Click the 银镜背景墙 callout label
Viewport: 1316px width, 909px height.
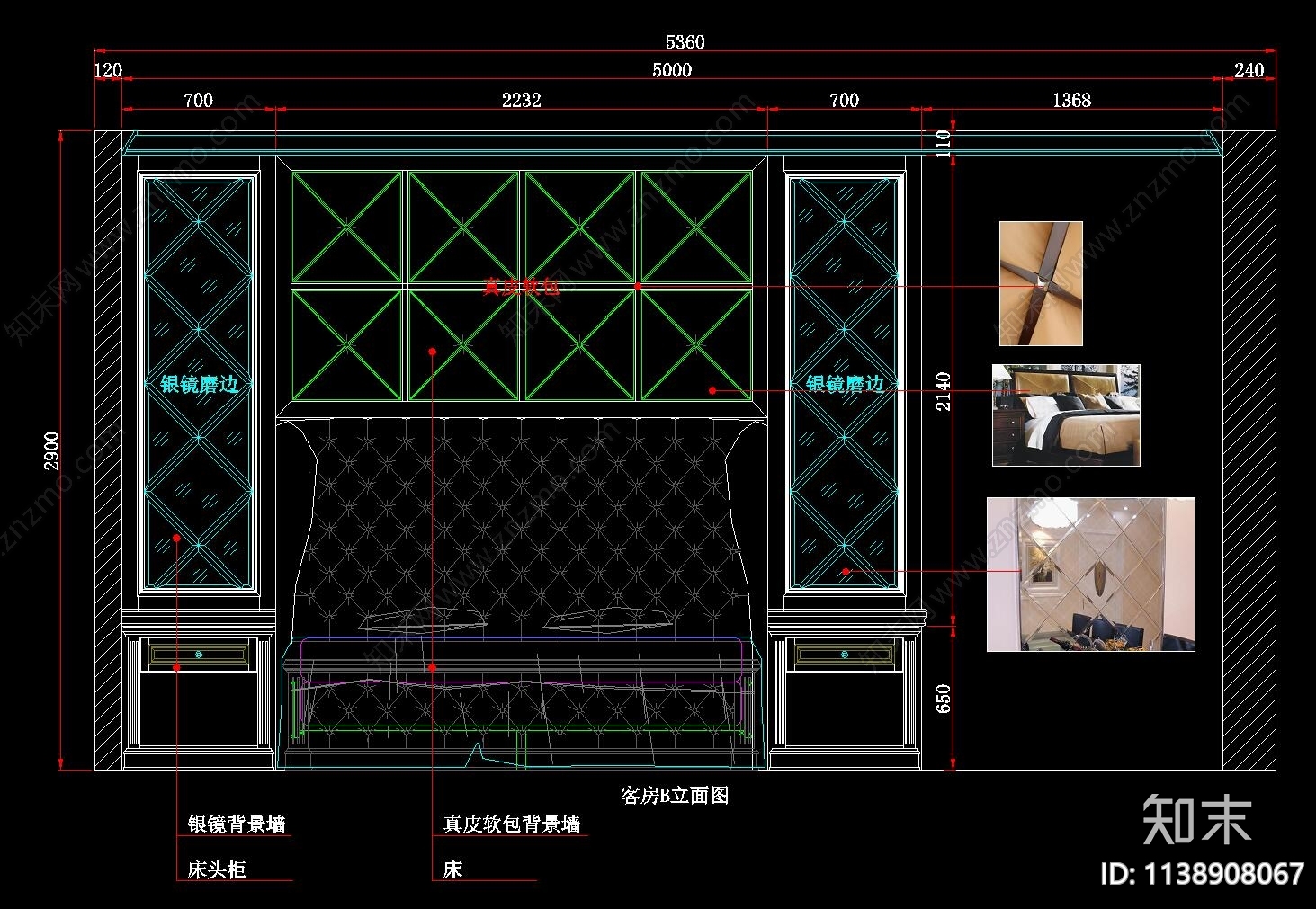237,824
